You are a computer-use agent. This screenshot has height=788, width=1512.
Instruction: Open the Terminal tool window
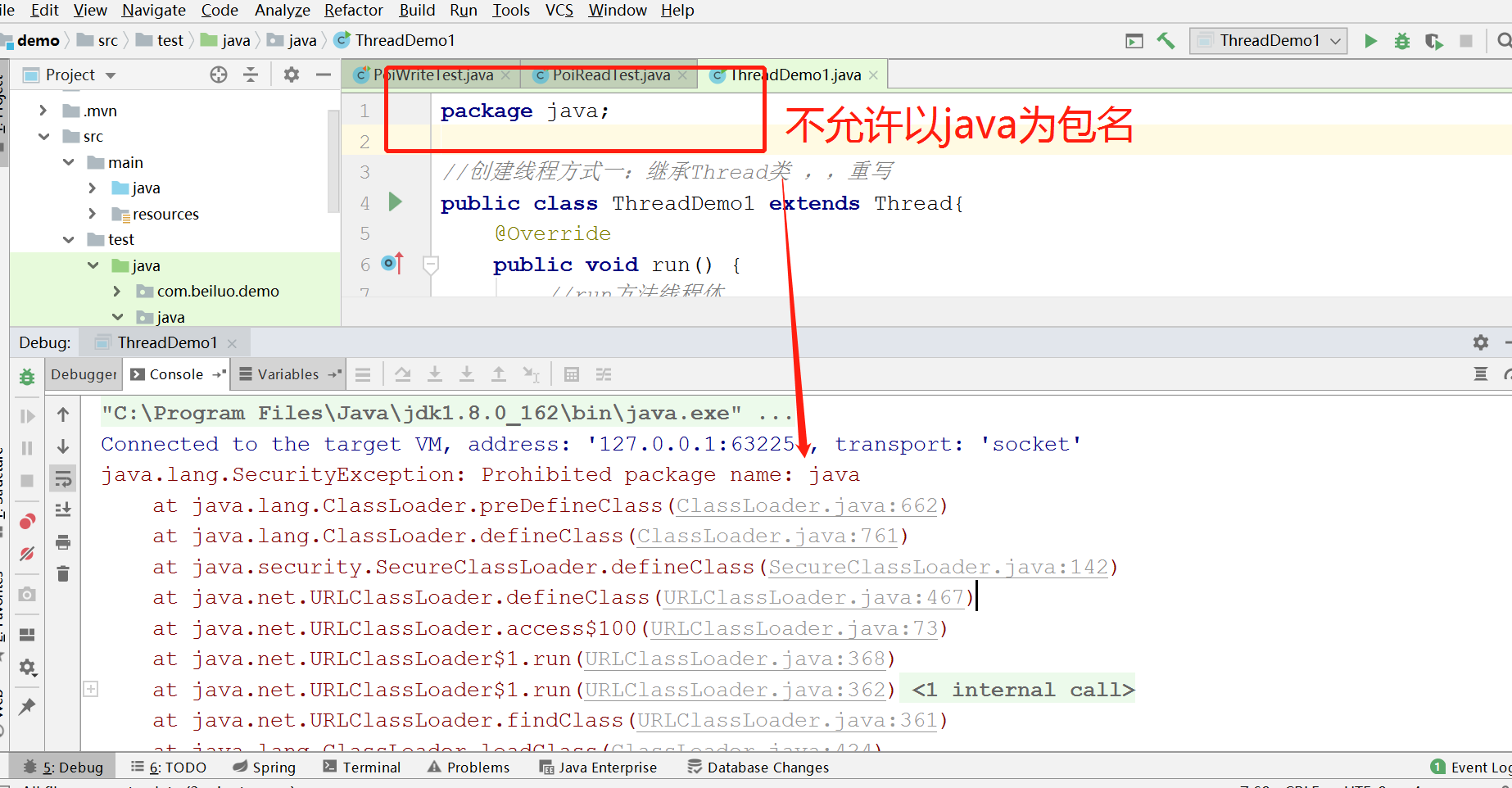pyautogui.click(x=362, y=768)
